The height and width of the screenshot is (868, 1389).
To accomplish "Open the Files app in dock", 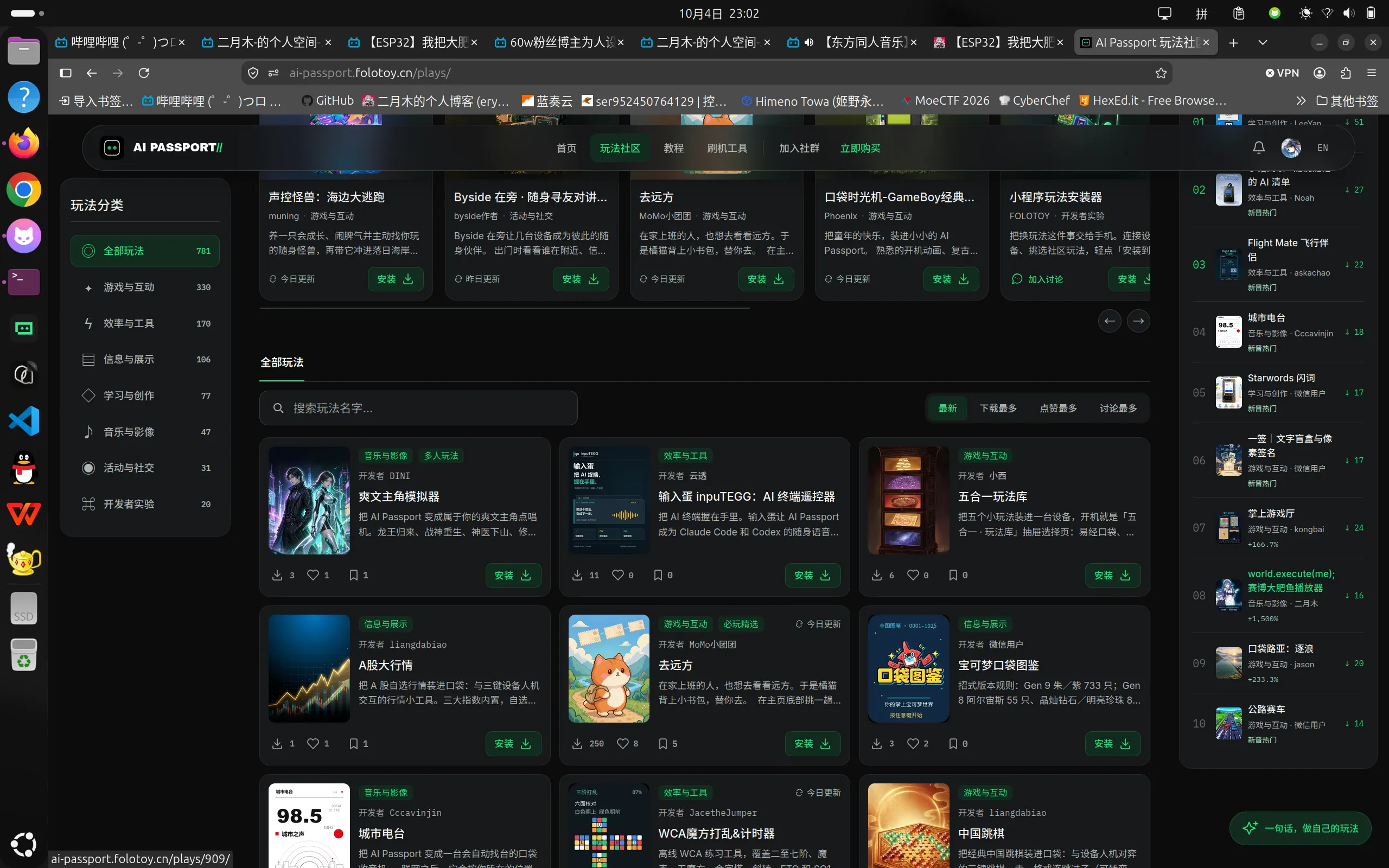I will [x=23, y=50].
